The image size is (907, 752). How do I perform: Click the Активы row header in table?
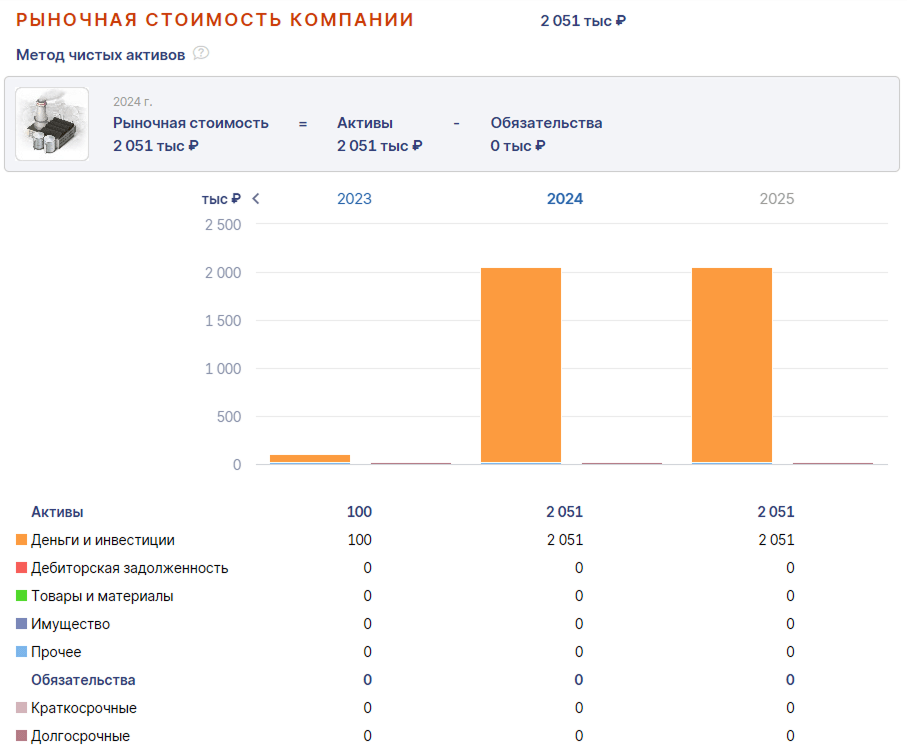(x=57, y=512)
